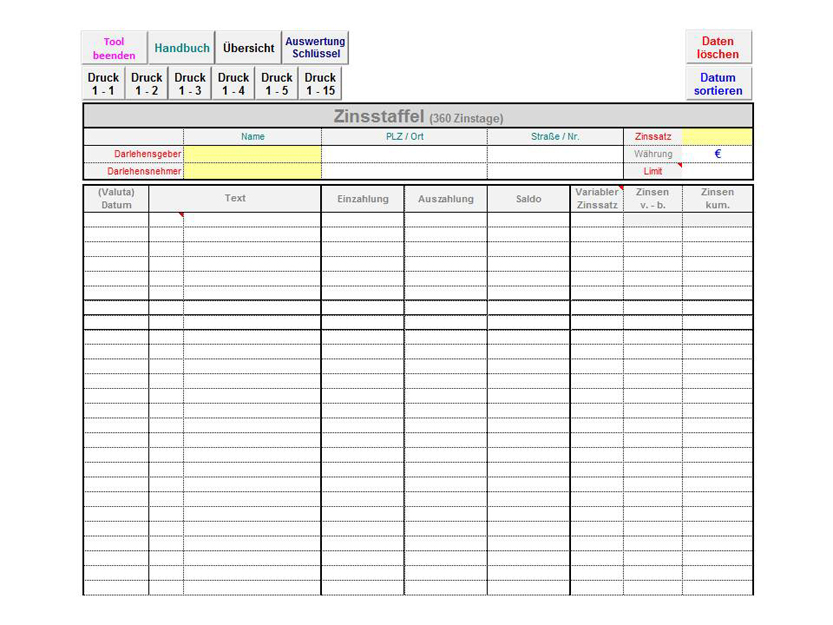Select the Limit value cell
Screen dimensions: 833x625
coord(717,171)
